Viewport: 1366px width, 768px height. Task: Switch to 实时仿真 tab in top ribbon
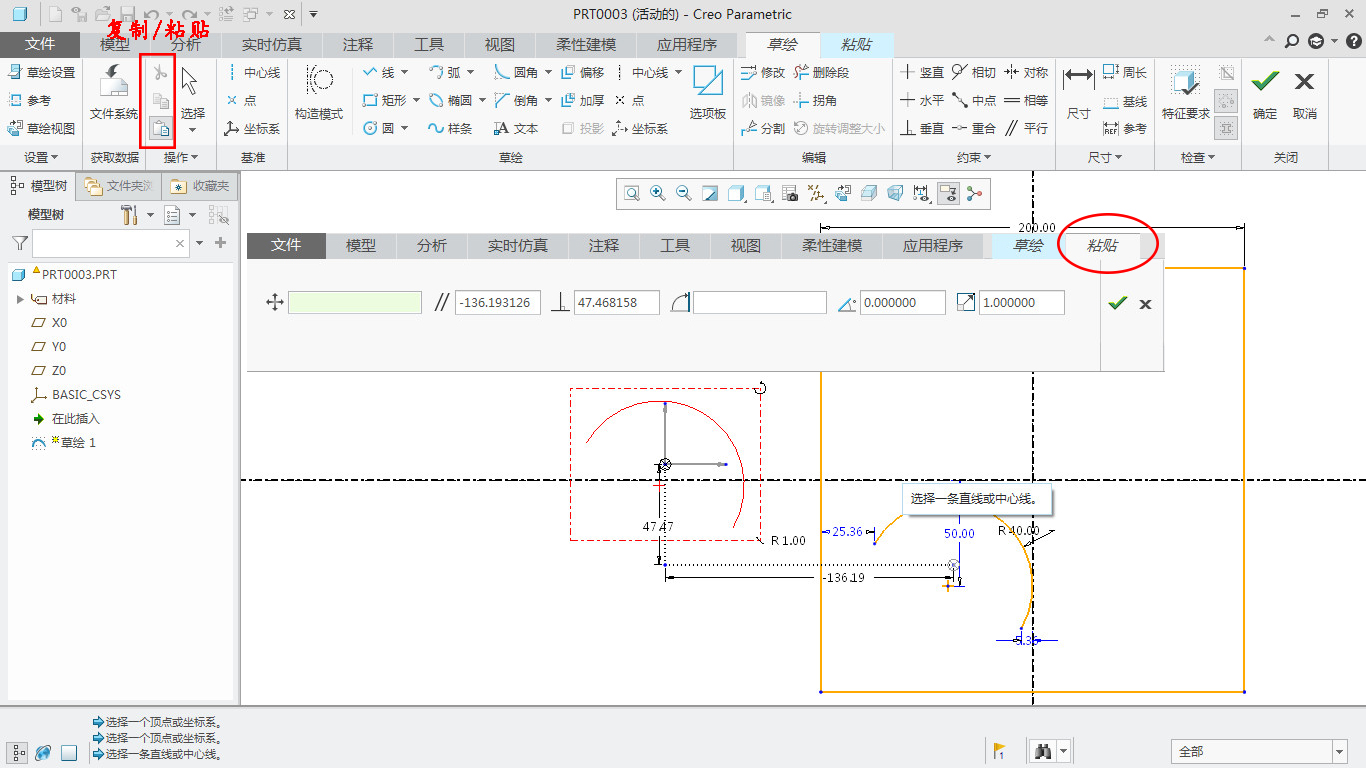point(272,45)
